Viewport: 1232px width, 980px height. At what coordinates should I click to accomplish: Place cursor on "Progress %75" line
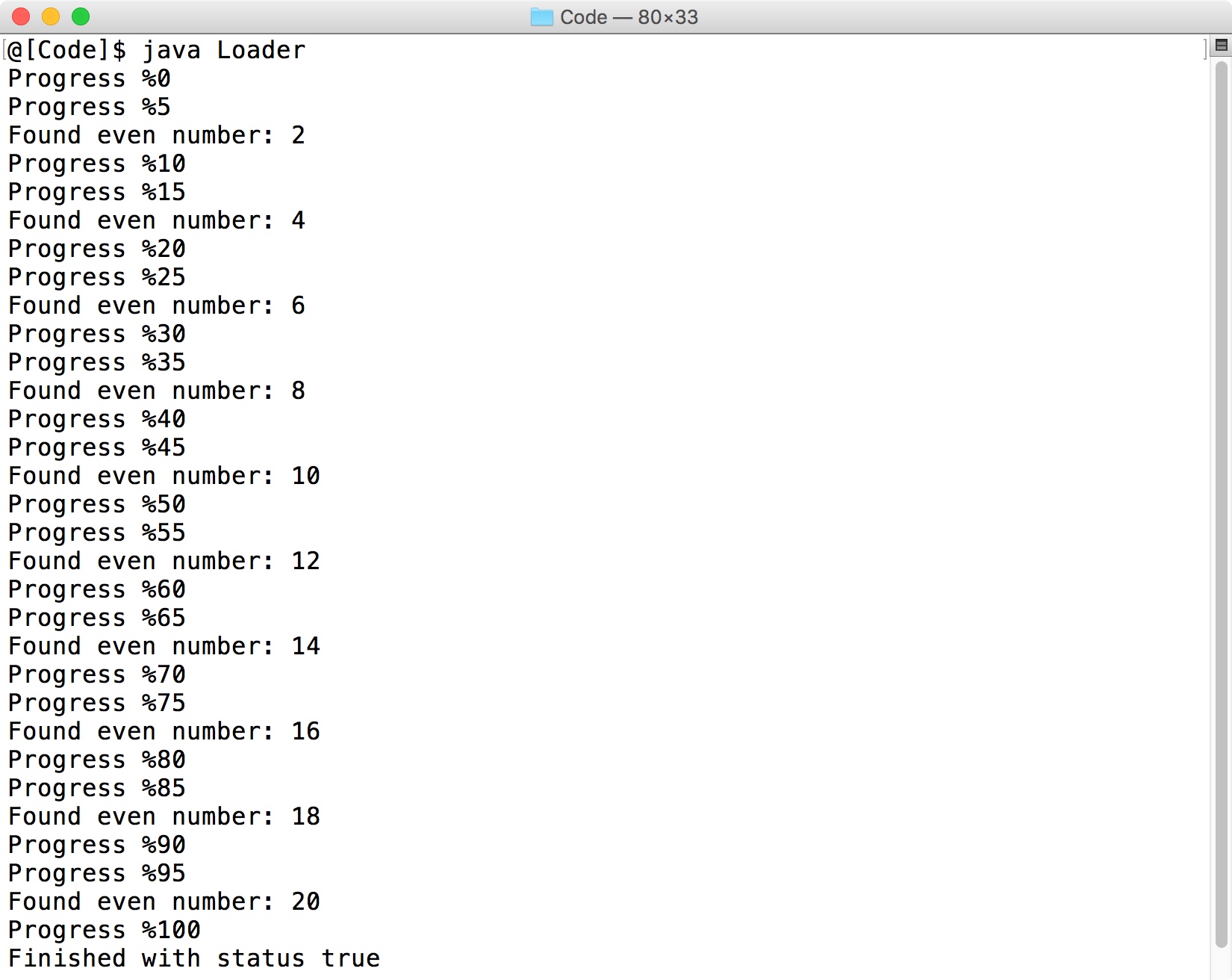pos(97,703)
